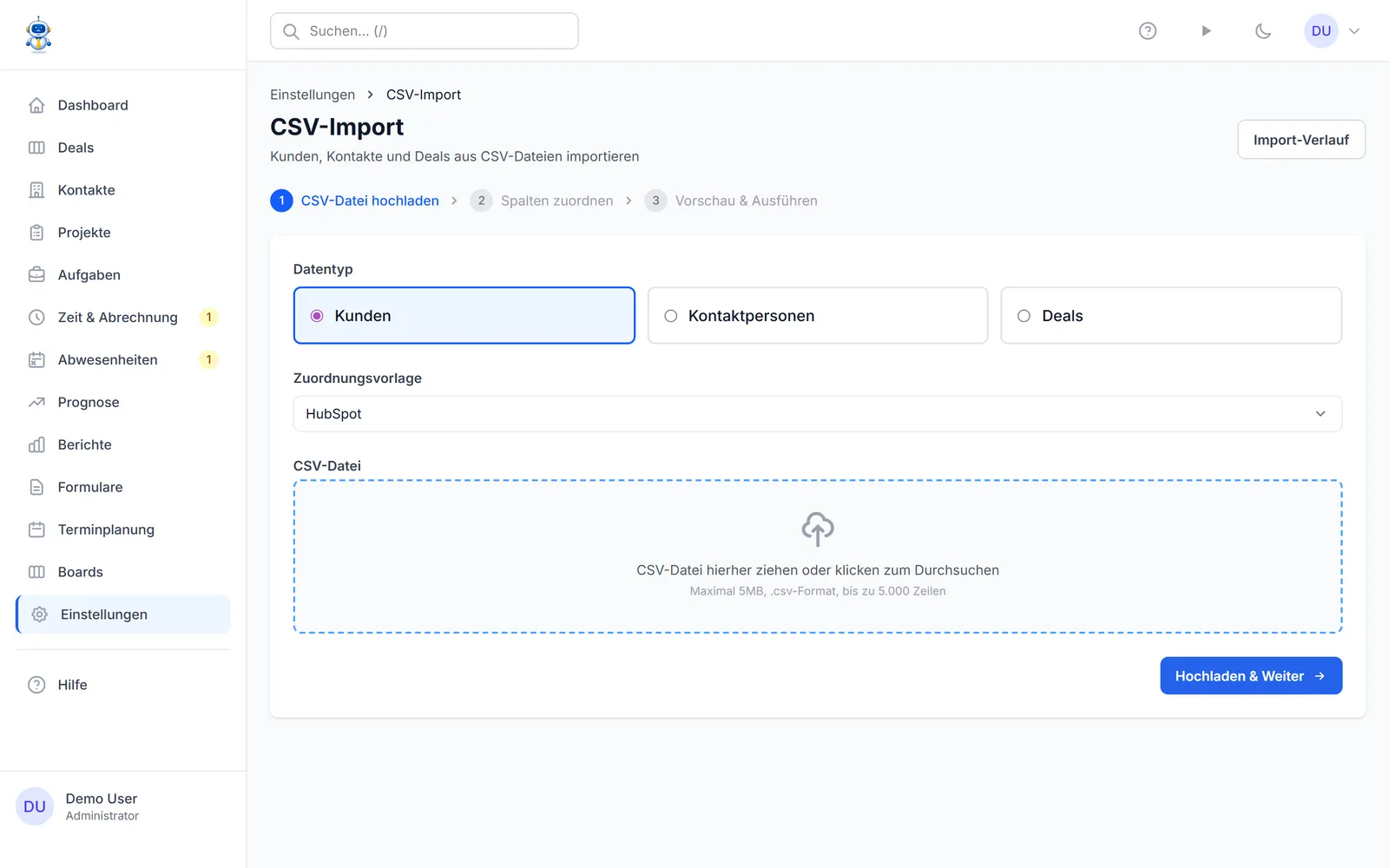Image resolution: width=1389 pixels, height=868 pixels.
Task: Click the Berichte bar chart icon
Action: tap(36, 445)
